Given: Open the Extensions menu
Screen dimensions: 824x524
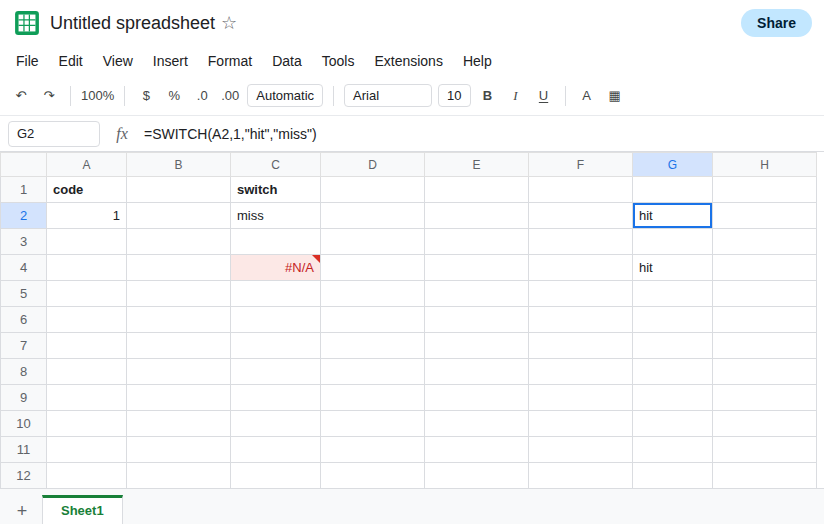Looking at the screenshot, I should (408, 61).
